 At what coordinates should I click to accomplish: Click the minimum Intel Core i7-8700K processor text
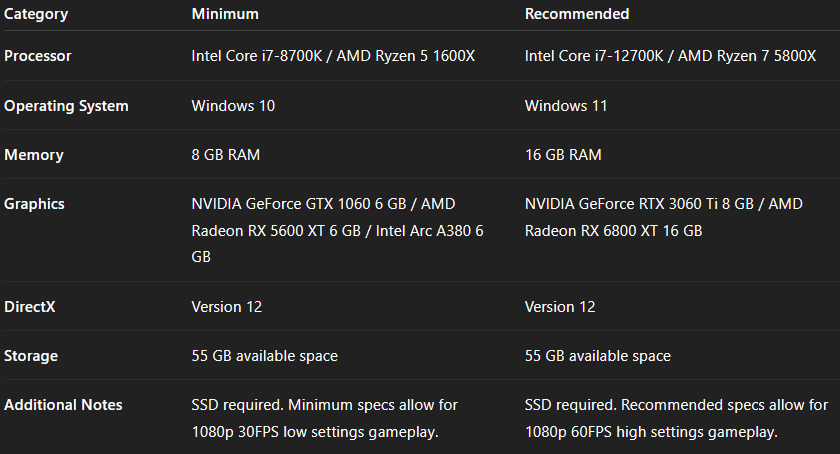click(x=333, y=56)
